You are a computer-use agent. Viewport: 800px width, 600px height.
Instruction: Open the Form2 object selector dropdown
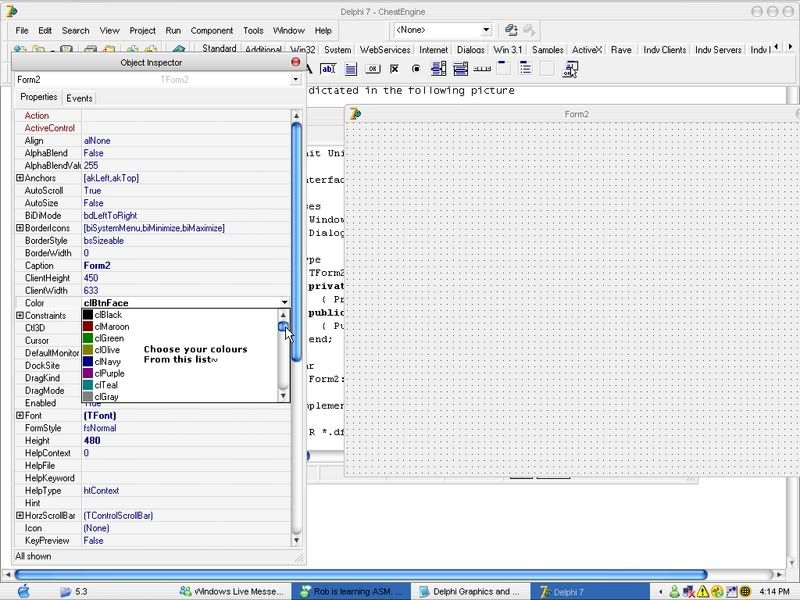(x=295, y=79)
